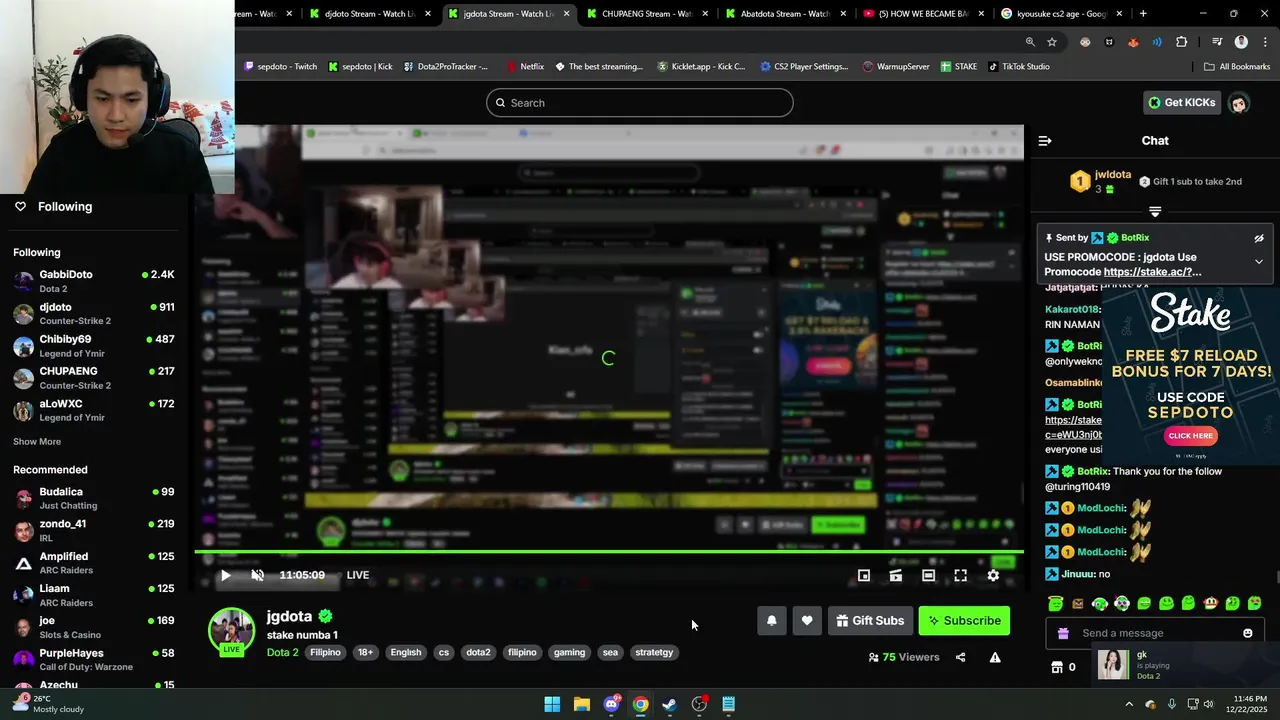Open Chrome three-dot menu
The height and width of the screenshot is (720, 1280).
coord(1263,42)
